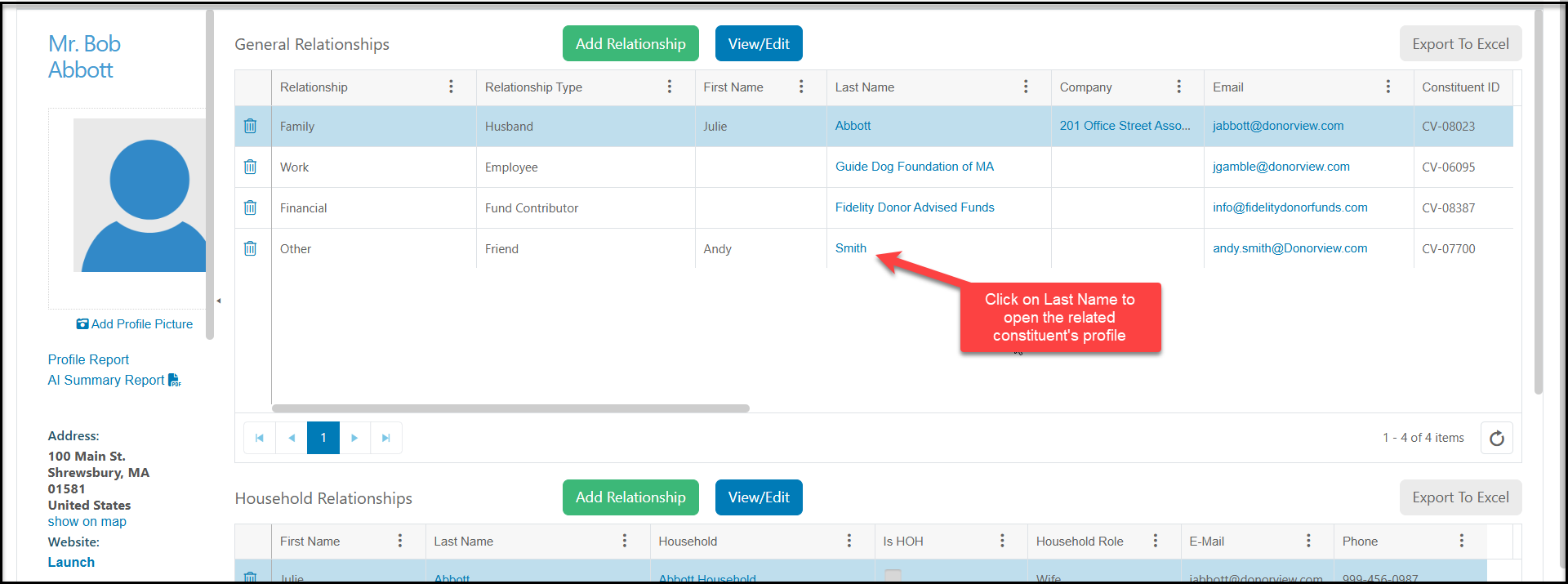Remove the Other/Friend relationship with trash icon
The width and height of the screenshot is (1568, 584).
tap(250, 248)
